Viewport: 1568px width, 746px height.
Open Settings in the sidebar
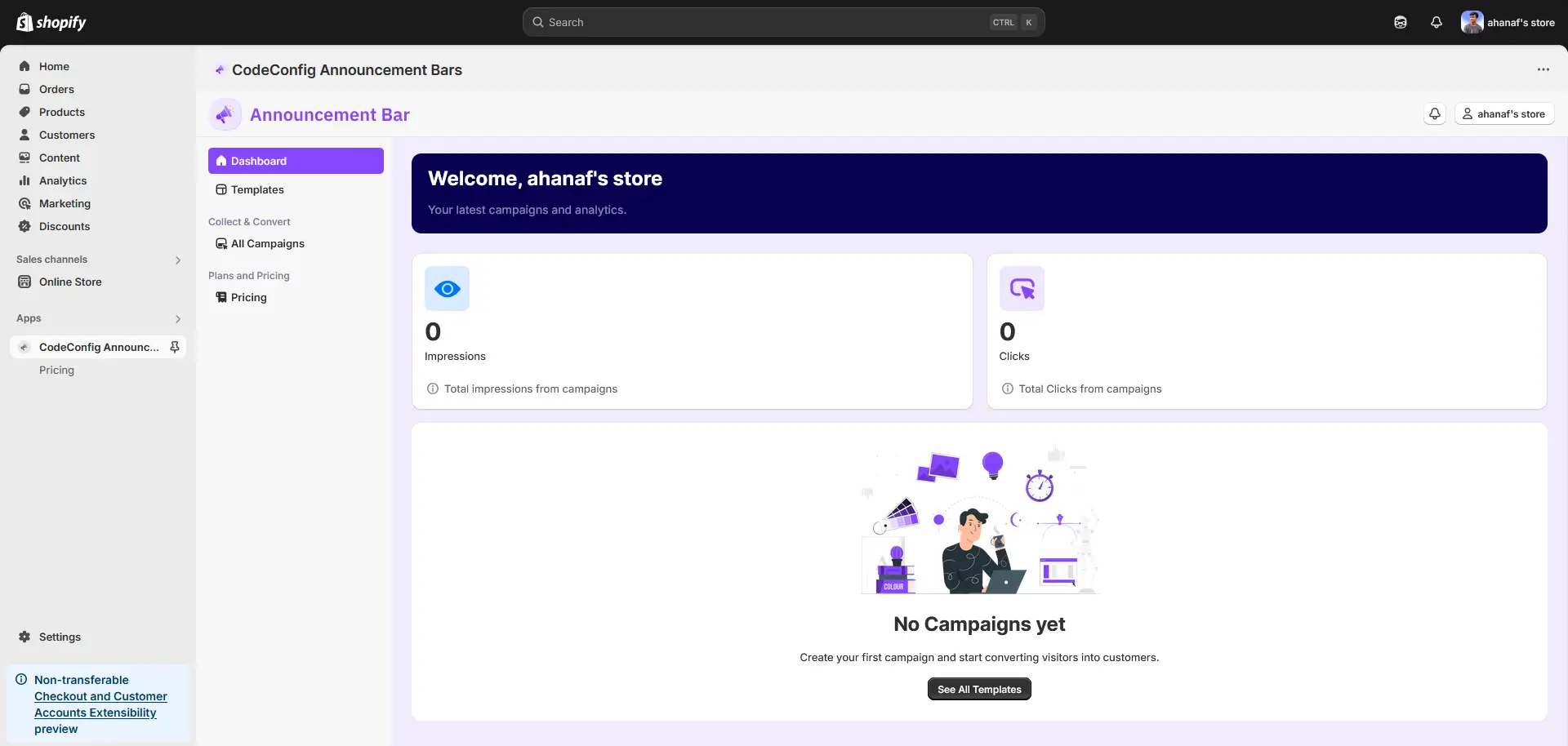(98, 637)
